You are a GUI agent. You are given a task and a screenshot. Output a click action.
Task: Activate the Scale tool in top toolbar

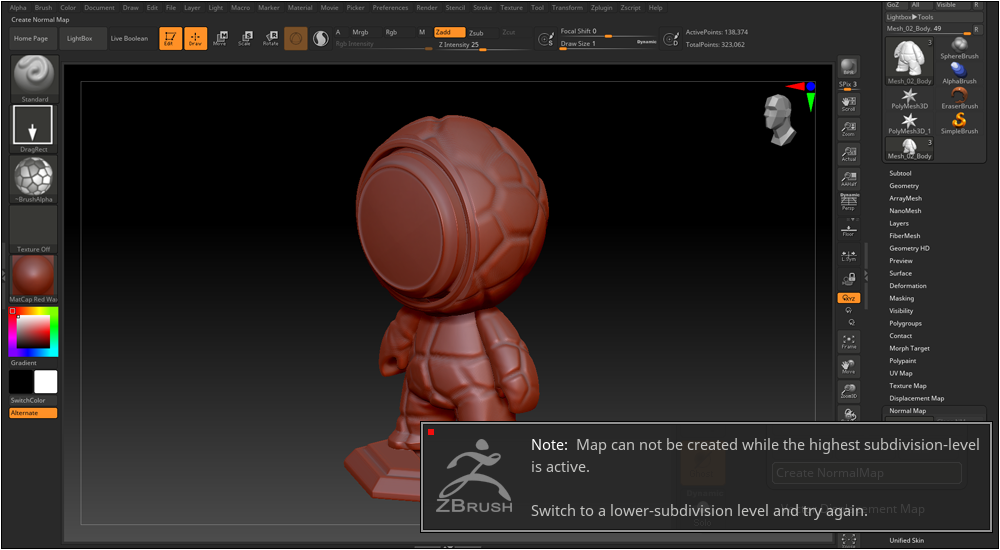click(x=244, y=38)
